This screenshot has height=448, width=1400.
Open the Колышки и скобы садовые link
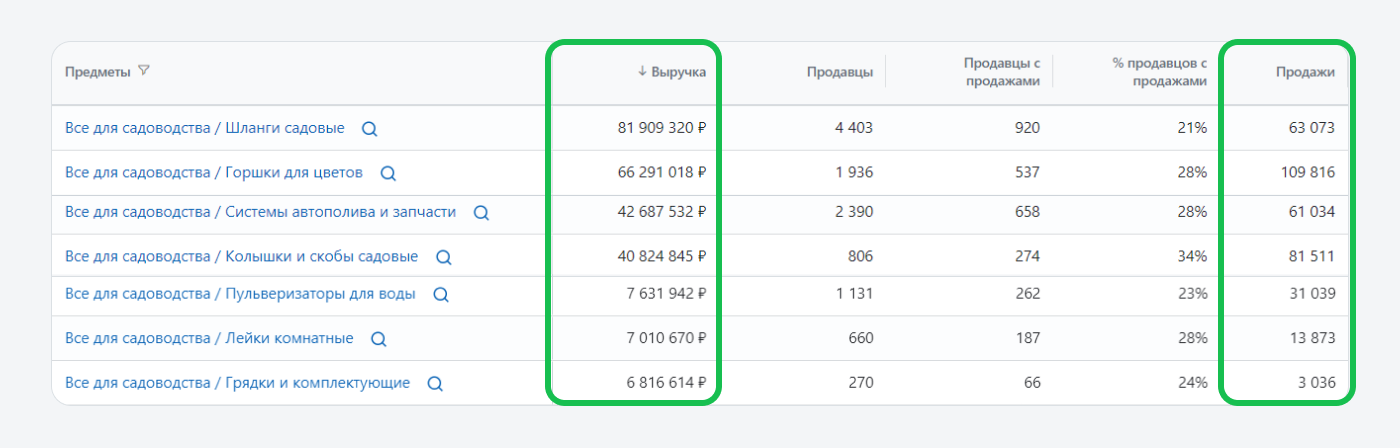pos(241,256)
